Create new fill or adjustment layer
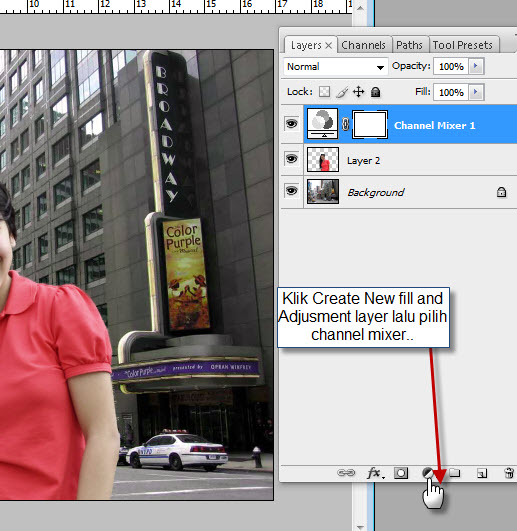517x531 pixels. [x=428, y=472]
